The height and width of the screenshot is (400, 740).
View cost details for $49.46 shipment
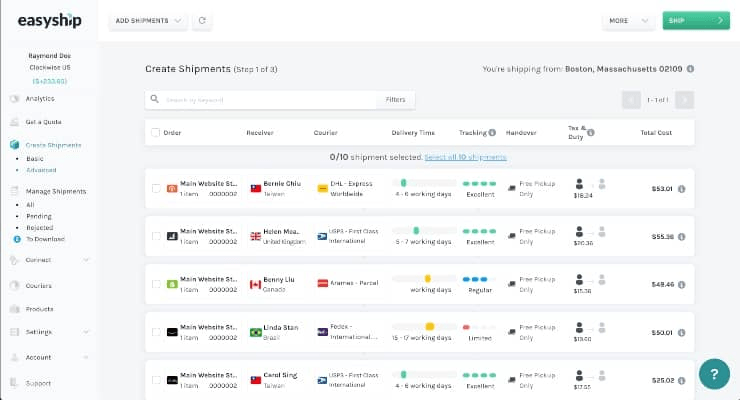coord(681,284)
